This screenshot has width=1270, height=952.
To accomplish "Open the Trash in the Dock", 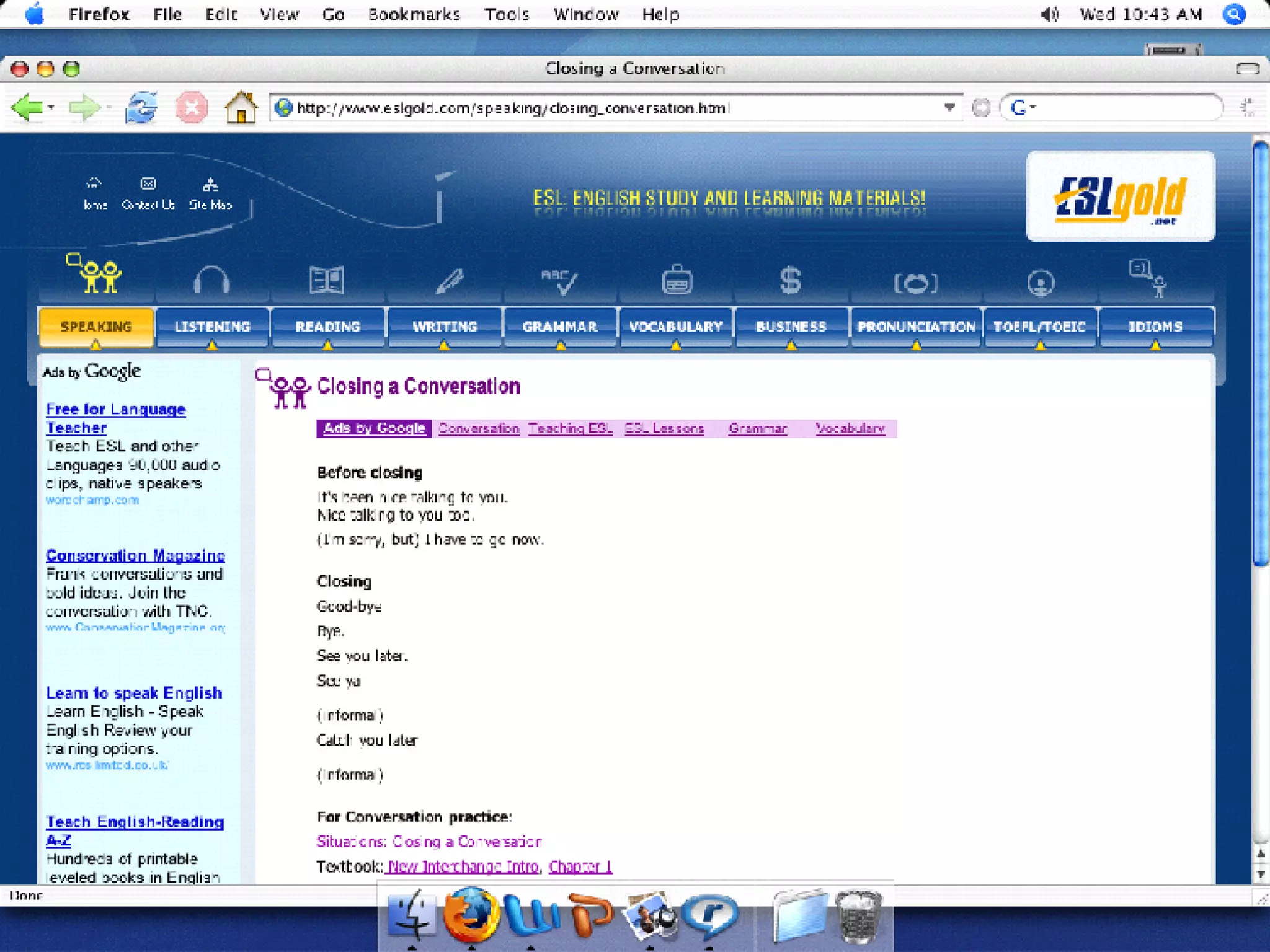I will point(858,916).
